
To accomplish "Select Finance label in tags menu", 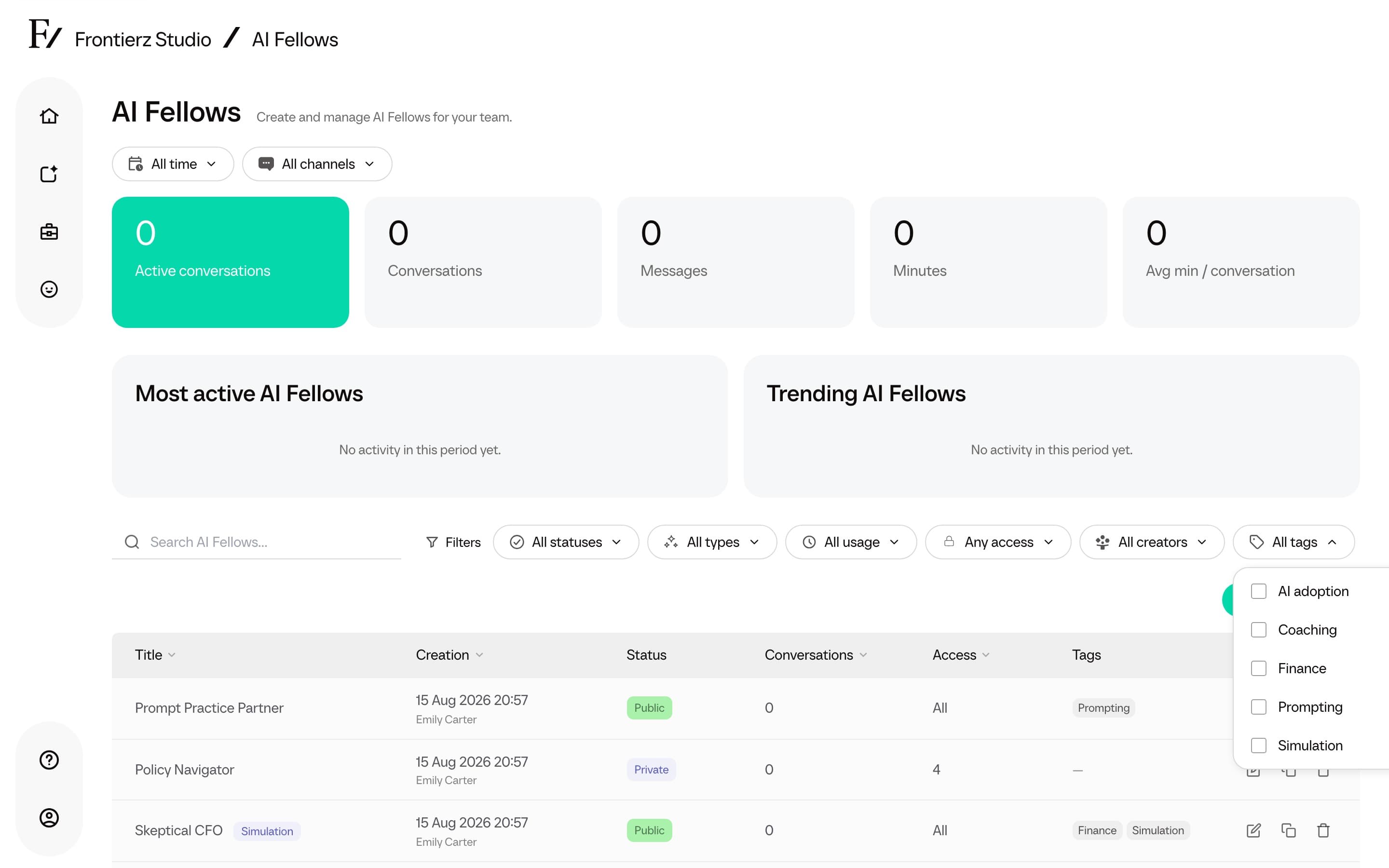I will click(1302, 668).
